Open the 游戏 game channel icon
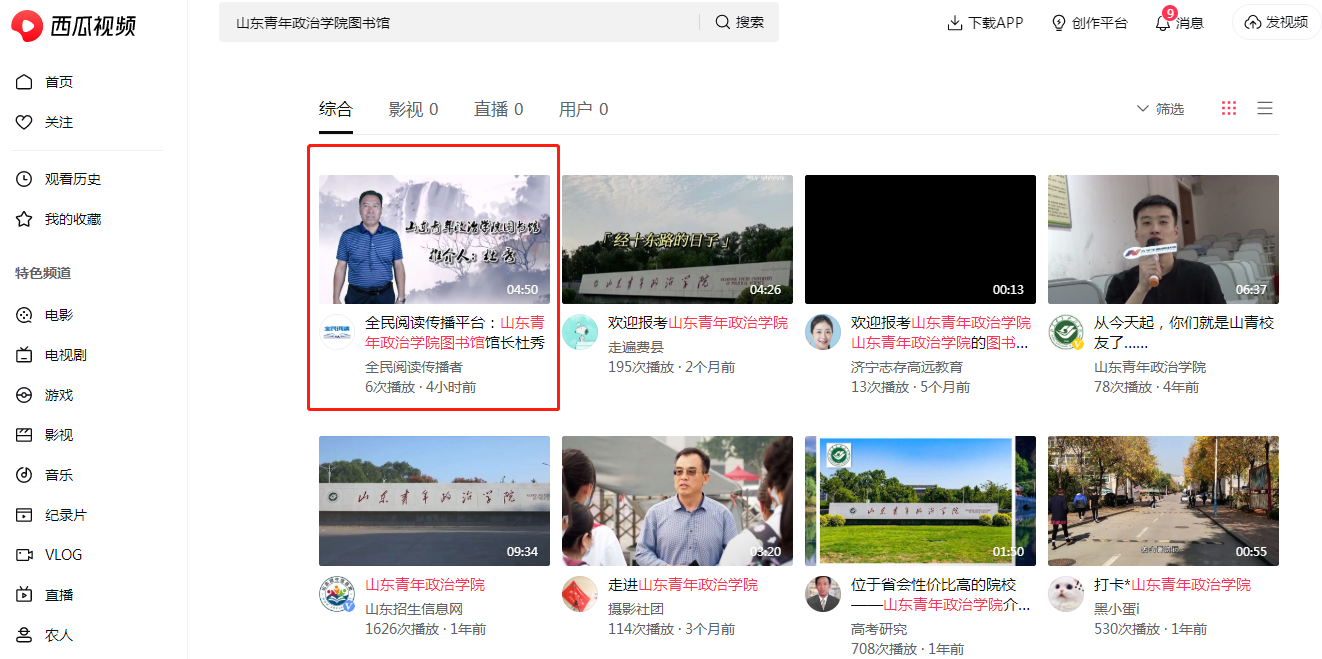Image resolution: width=1322 pixels, height=659 pixels. point(24,395)
